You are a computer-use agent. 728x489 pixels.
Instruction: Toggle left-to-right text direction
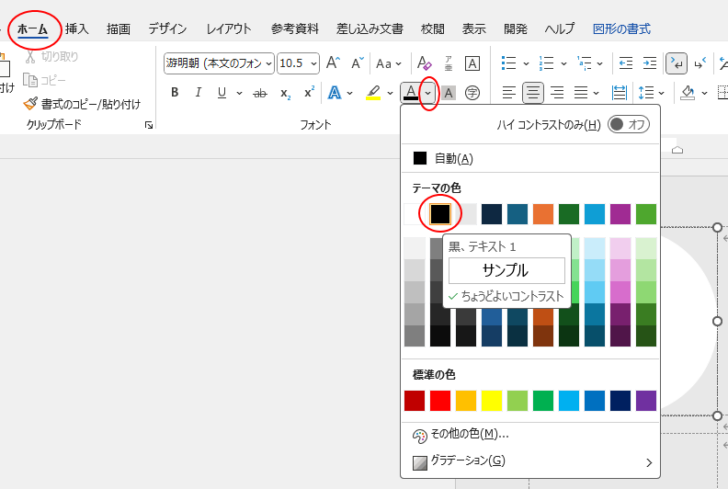[676, 63]
